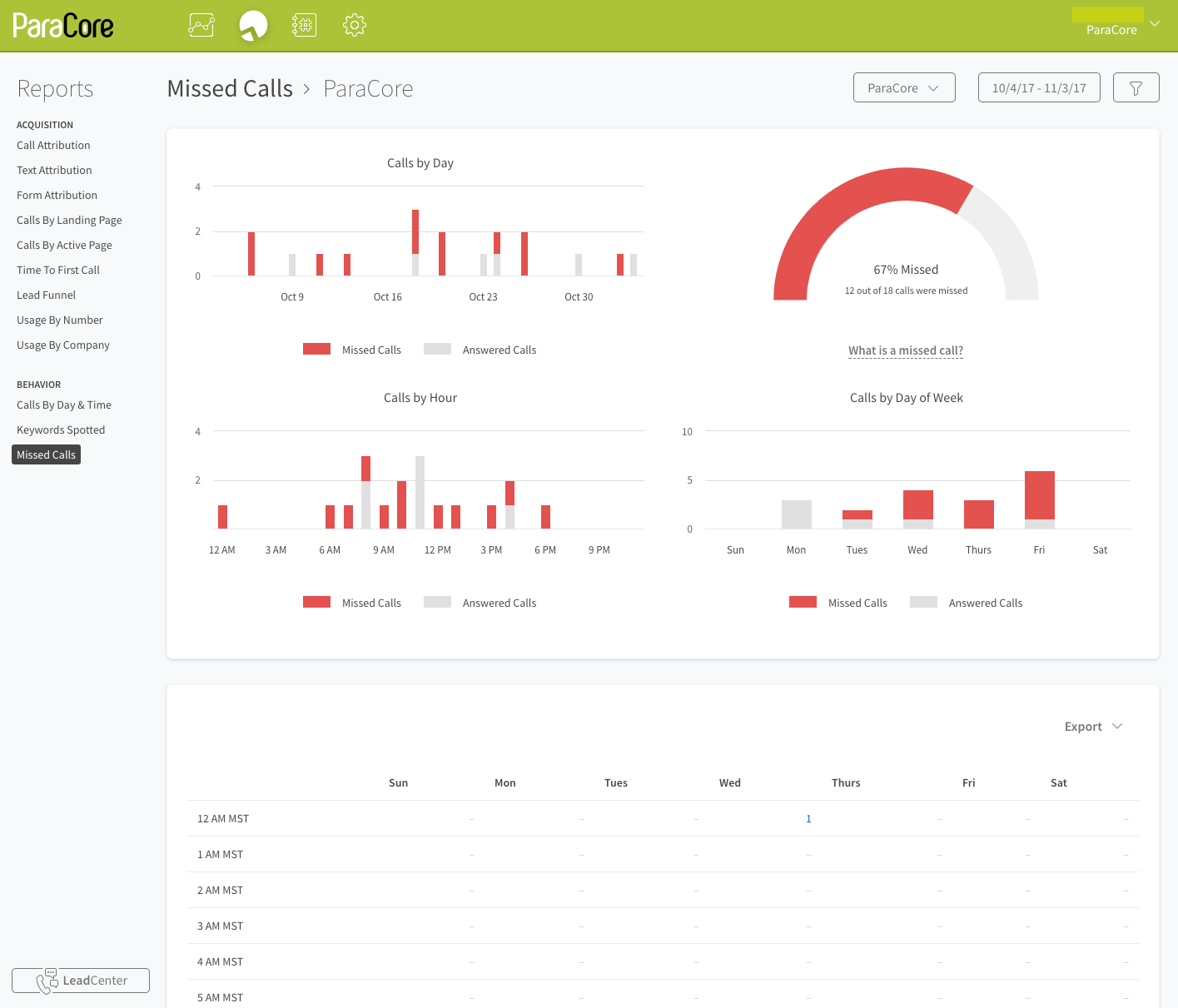Click the Friday bar in Day of Week chart
Viewport: 1178px width, 1008px height.
pyautogui.click(x=1040, y=499)
